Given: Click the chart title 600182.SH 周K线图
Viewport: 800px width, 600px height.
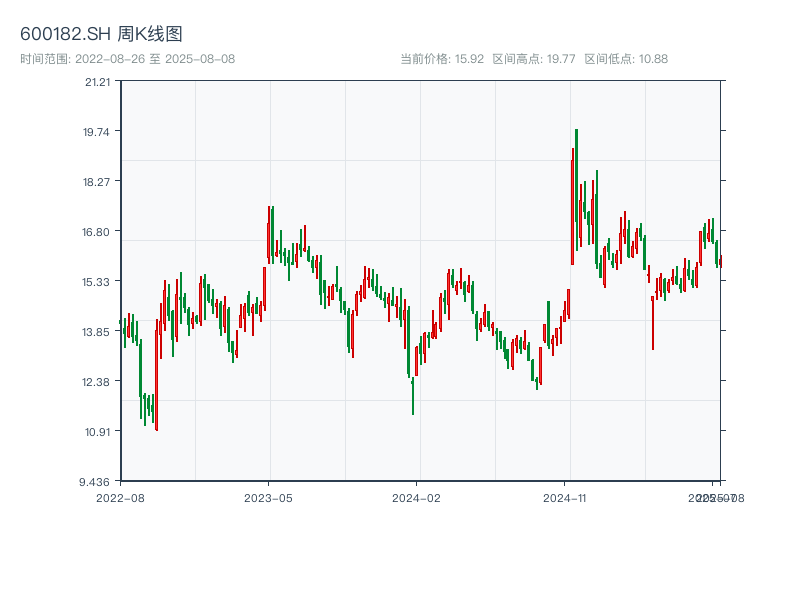Looking at the screenshot, I should (x=101, y=34).
